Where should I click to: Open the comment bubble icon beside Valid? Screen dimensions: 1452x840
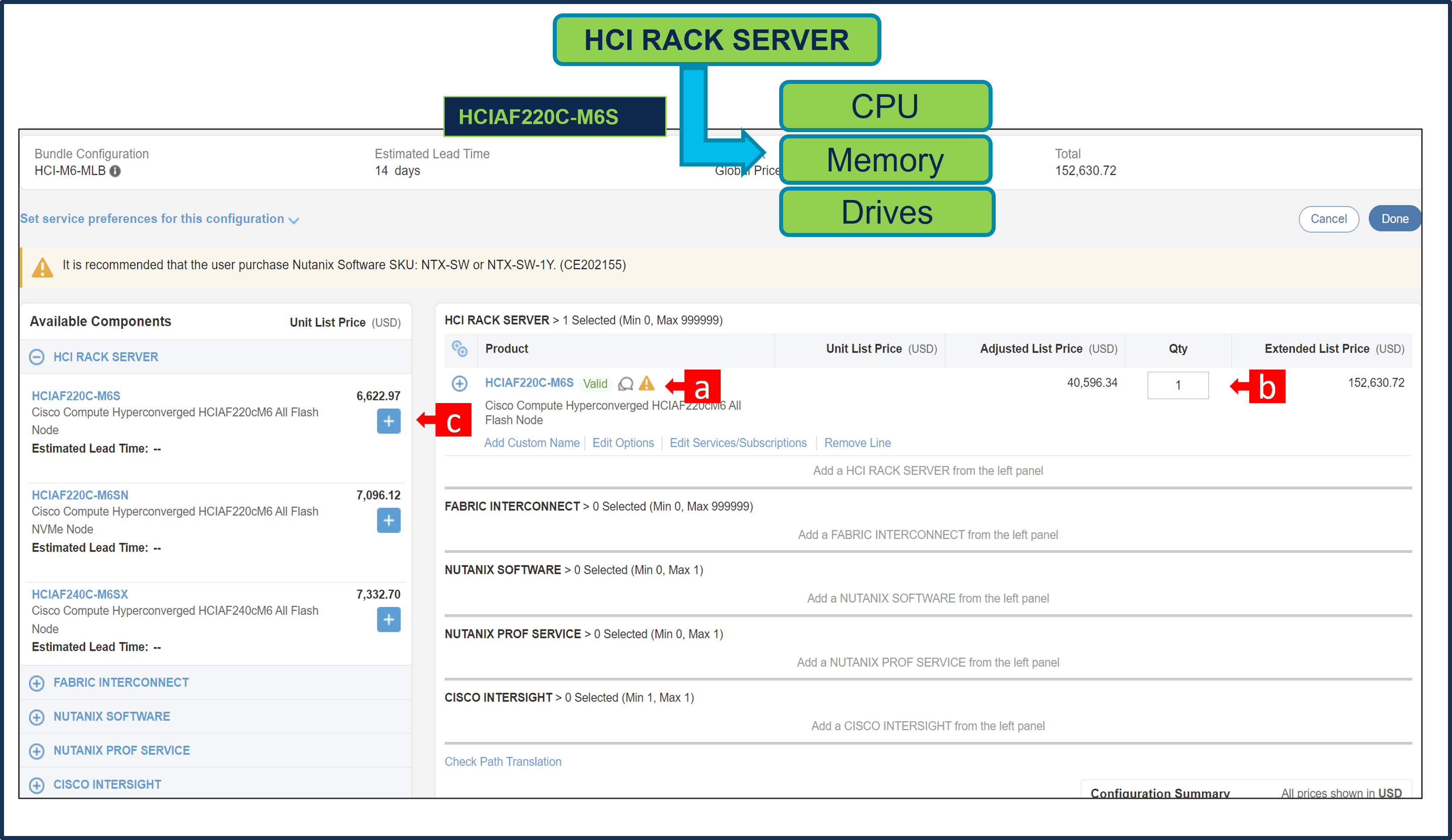[x=626, y=384]
